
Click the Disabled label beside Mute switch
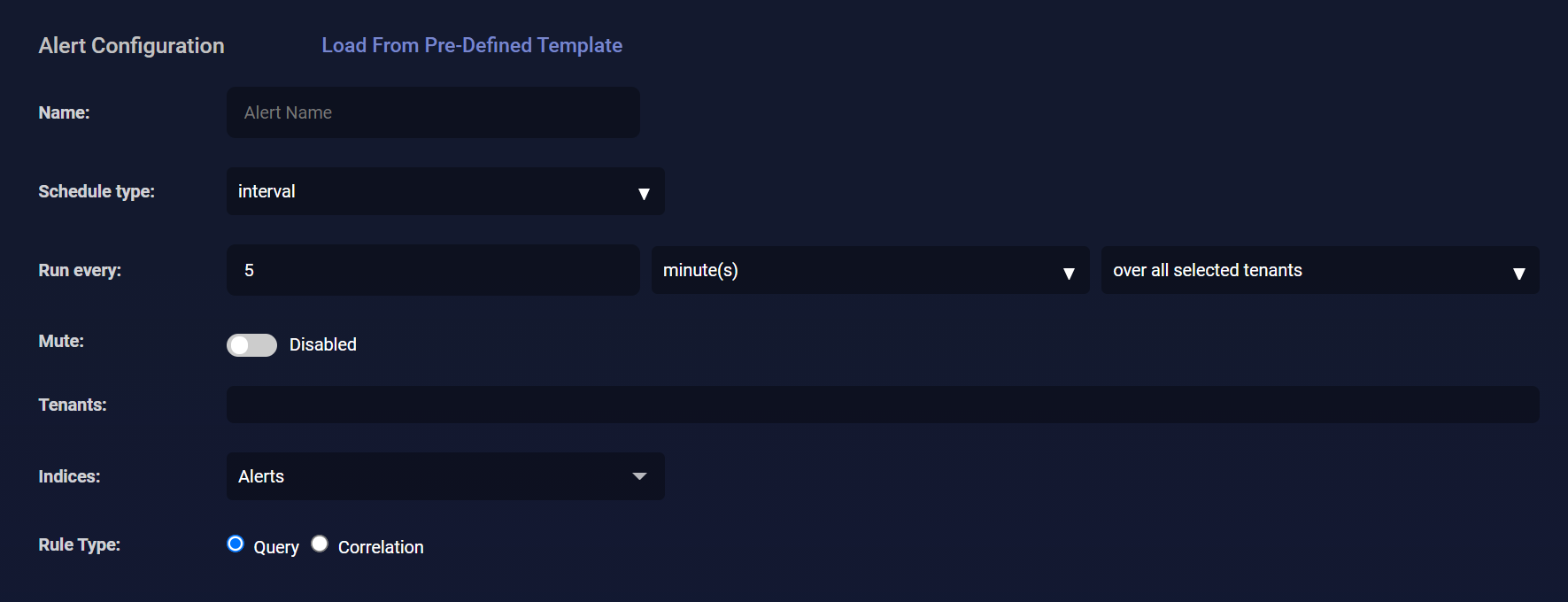click(322, 344)
